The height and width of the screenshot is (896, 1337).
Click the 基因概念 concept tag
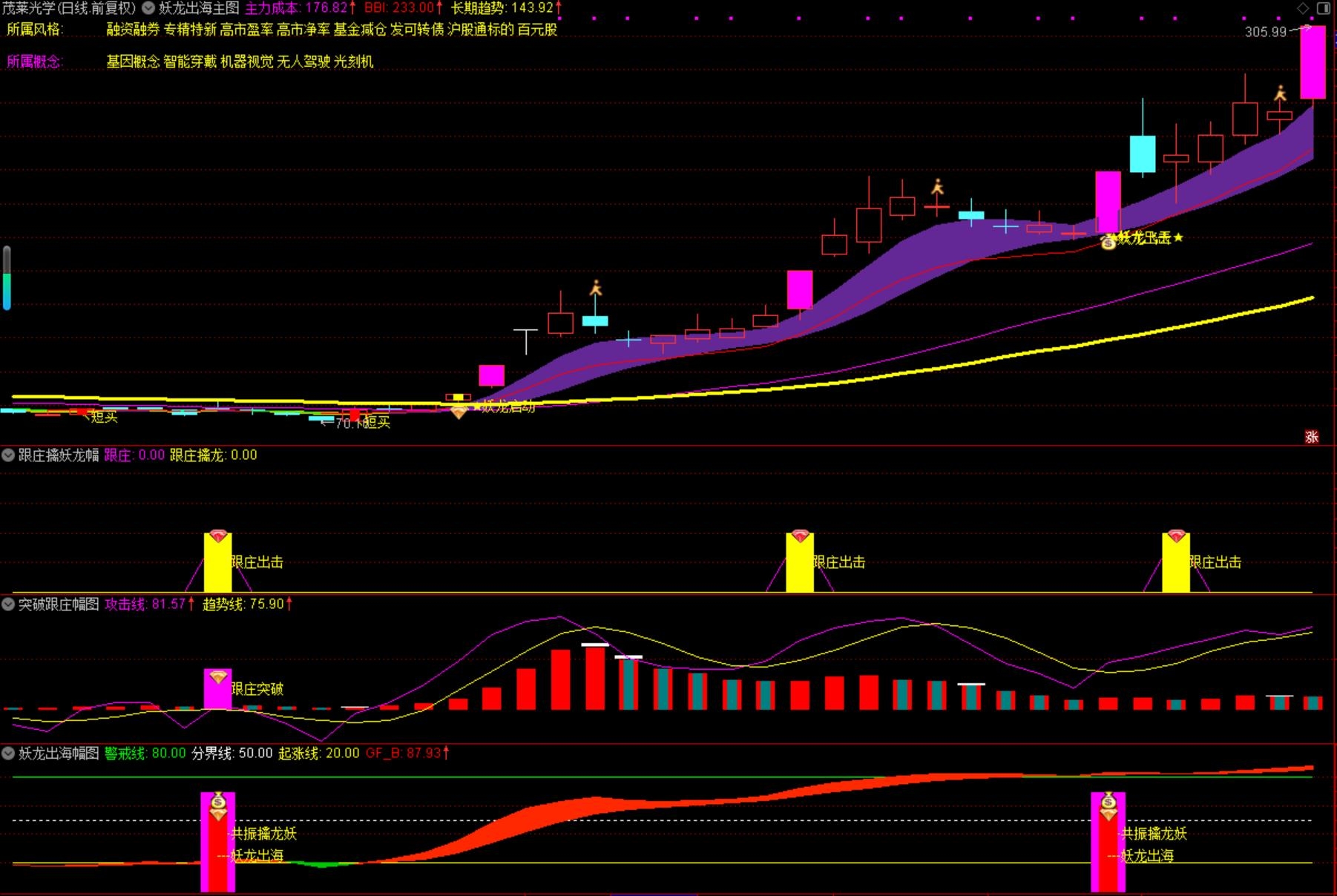(x=133, y=62)
